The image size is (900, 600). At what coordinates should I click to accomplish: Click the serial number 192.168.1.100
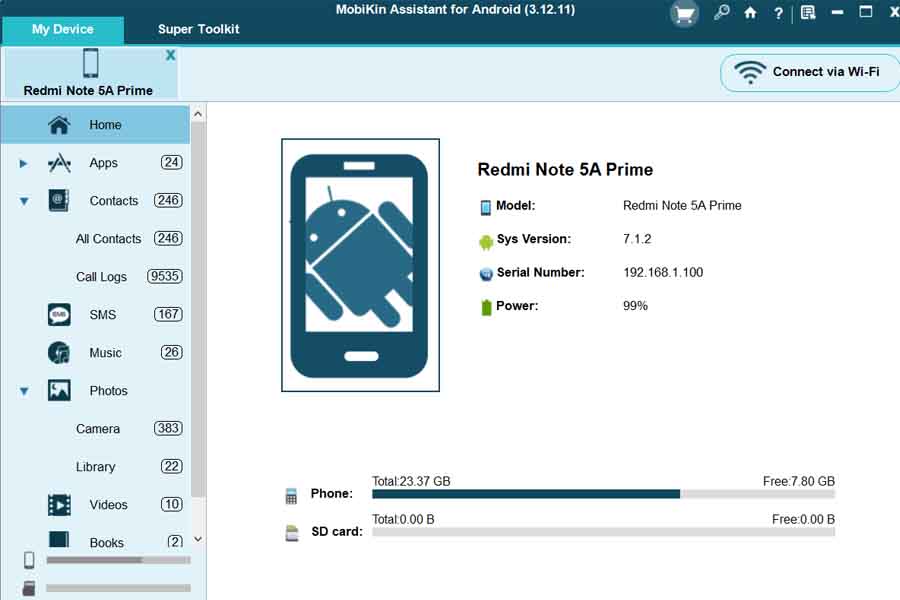[663, 273]
